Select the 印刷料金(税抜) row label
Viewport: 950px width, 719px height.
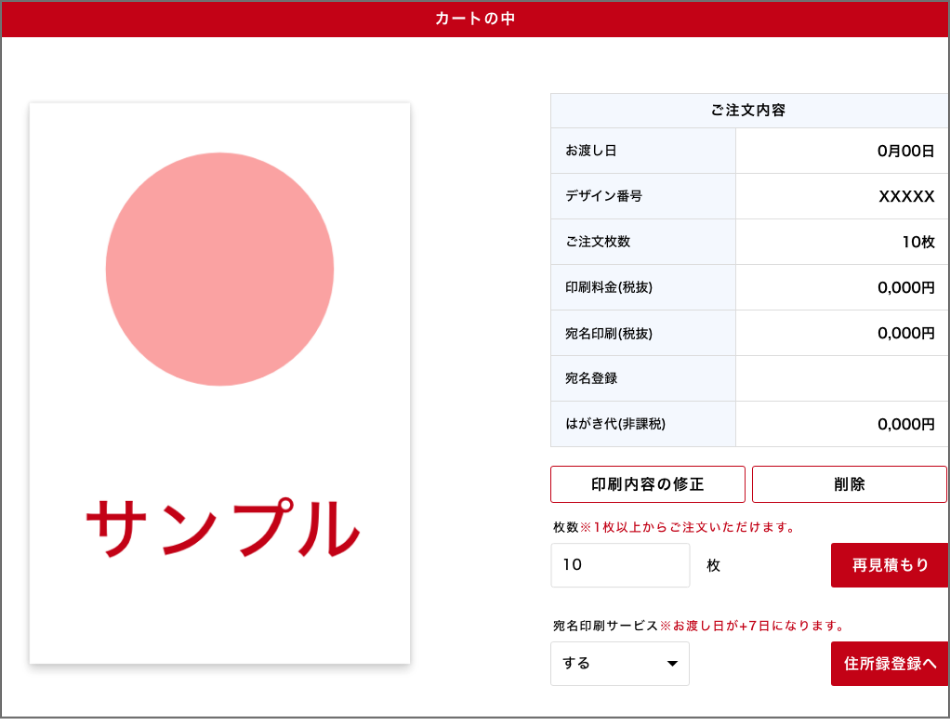pyautogui.click(x=609, y=287)
